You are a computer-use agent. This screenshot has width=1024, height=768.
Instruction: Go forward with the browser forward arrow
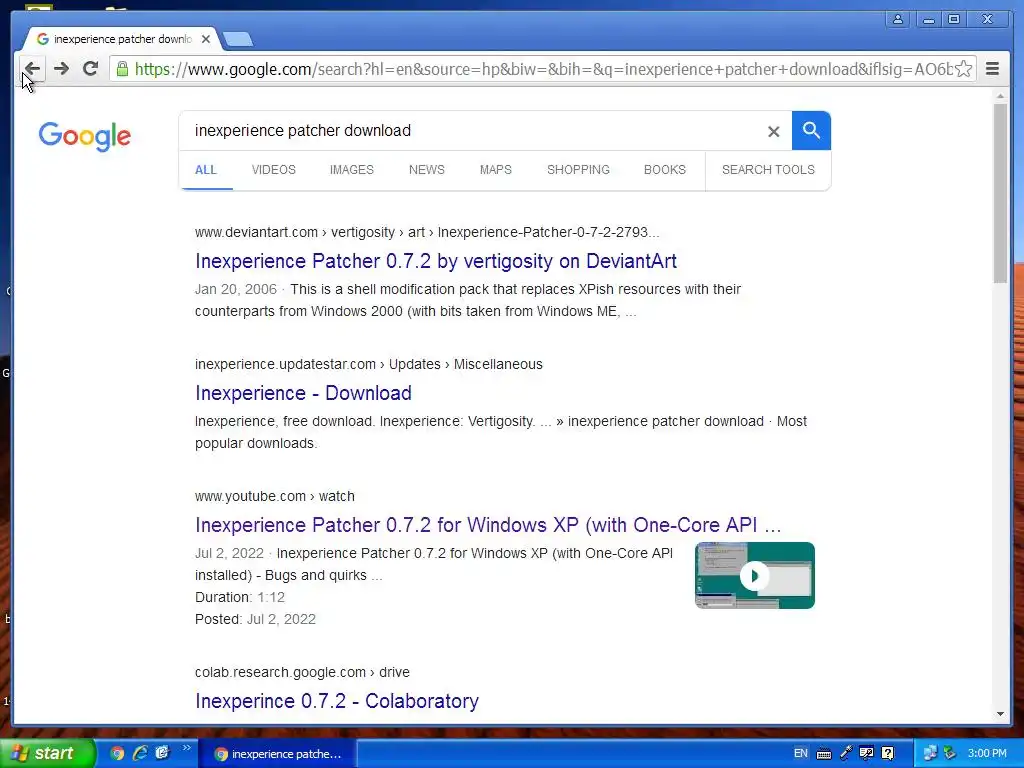coord(61,69)
